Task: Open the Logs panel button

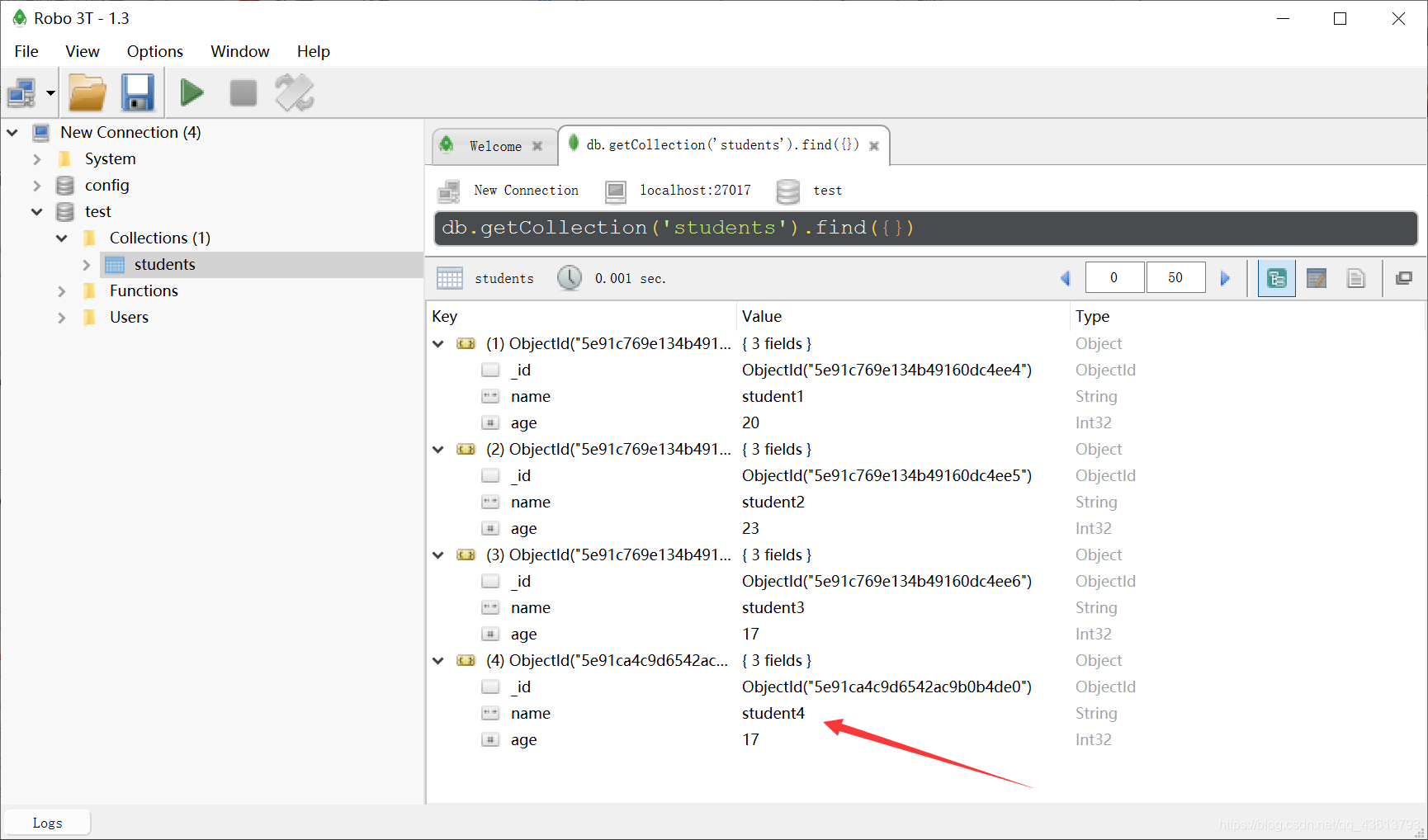Action: point(47,823)
